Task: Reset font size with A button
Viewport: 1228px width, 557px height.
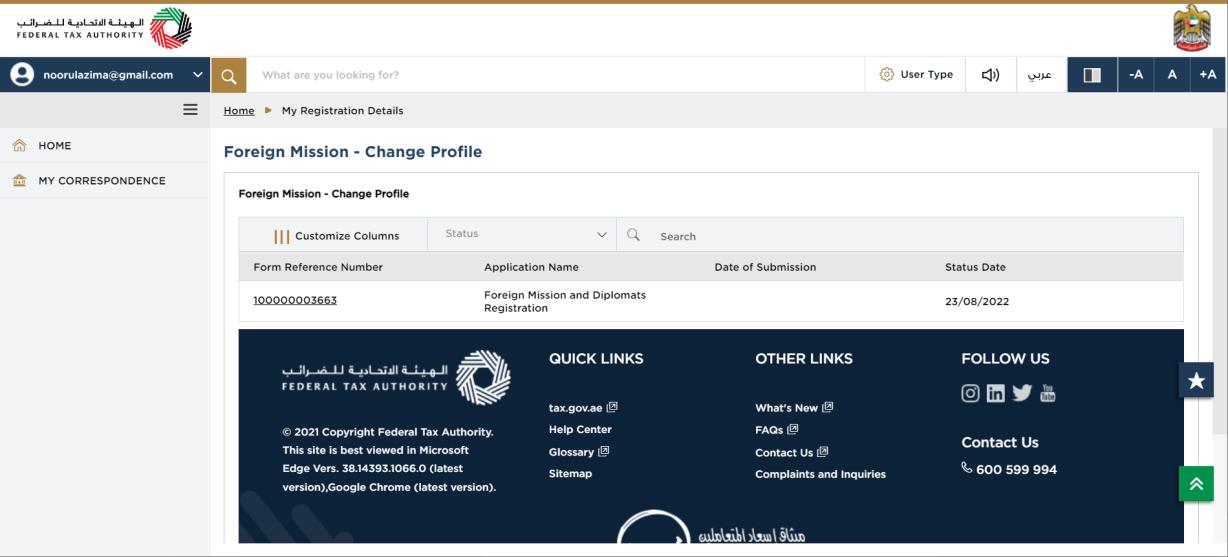Action: tap(1172, 75)
